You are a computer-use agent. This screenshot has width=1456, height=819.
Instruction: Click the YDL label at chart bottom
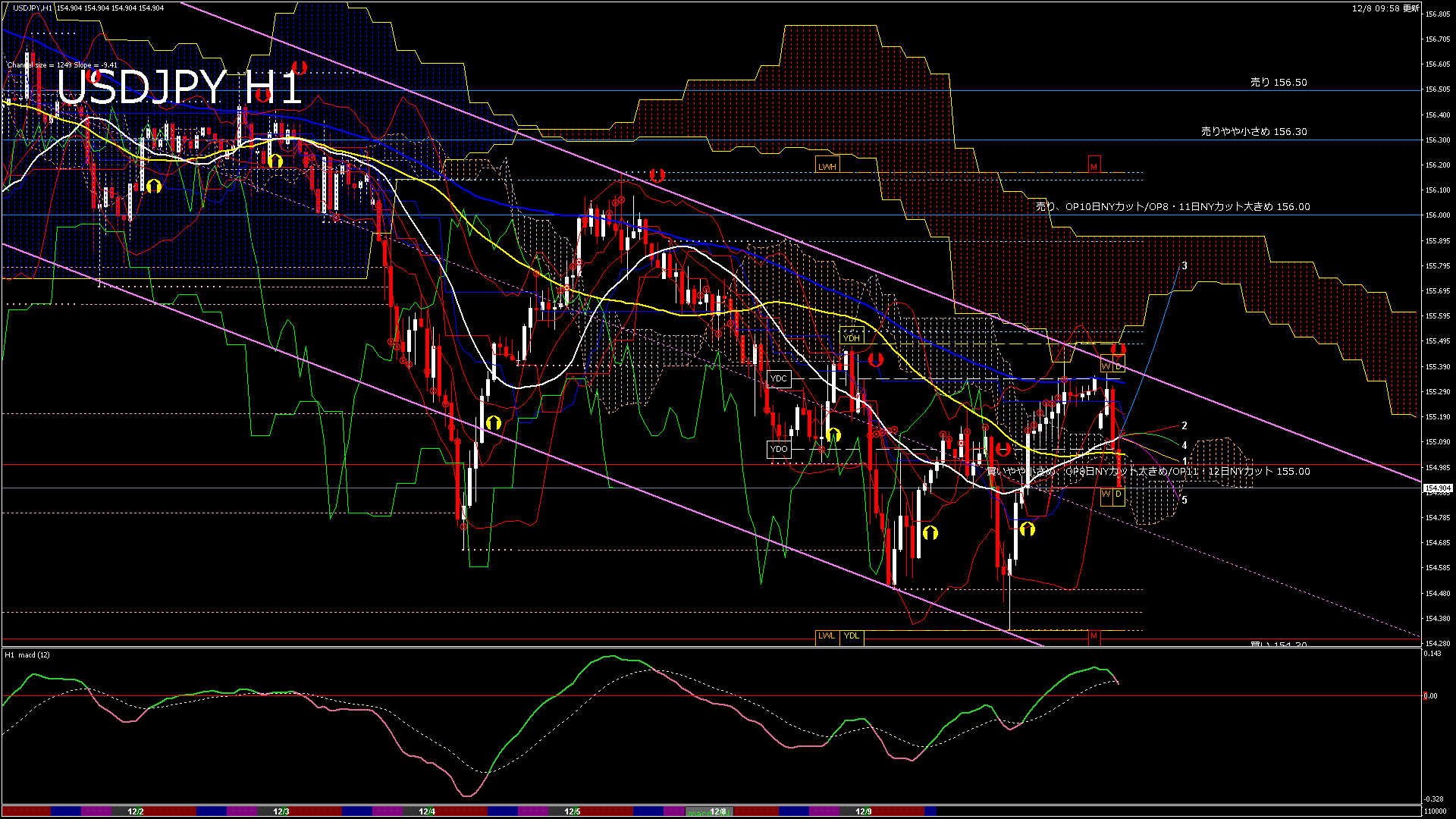pyautogui.click(x=852, y=635)
